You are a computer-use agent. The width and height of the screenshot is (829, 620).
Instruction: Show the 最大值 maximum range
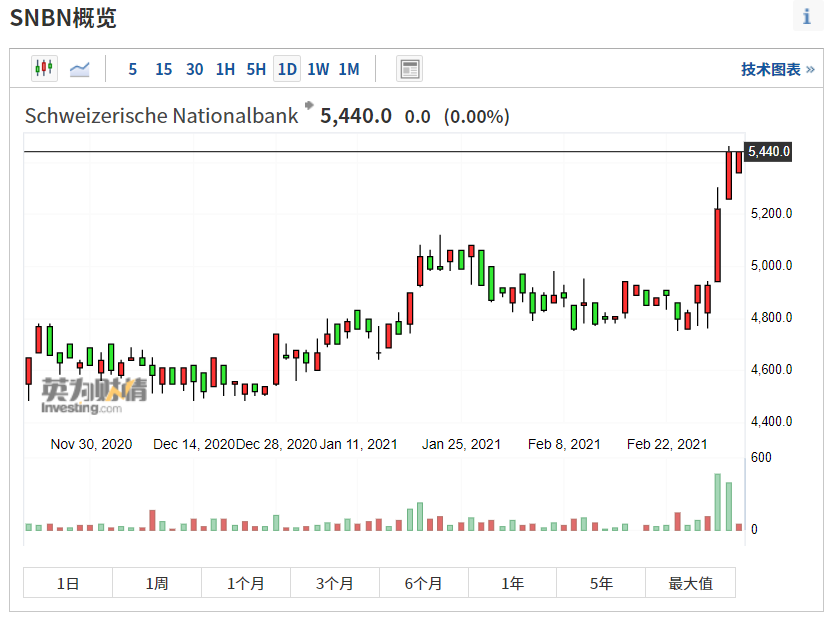pyautogui.click(x=691, y=583)
